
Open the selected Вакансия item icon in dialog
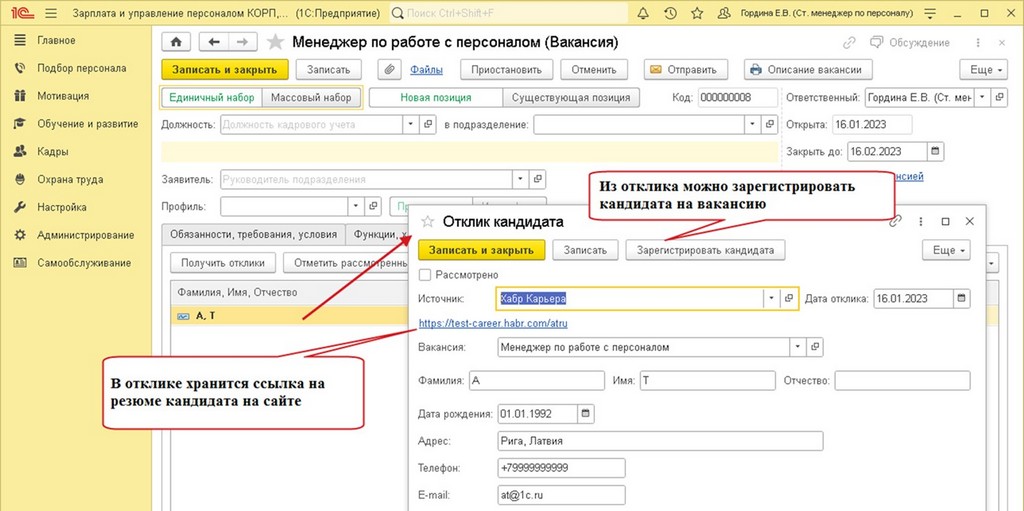coord(815,348)
